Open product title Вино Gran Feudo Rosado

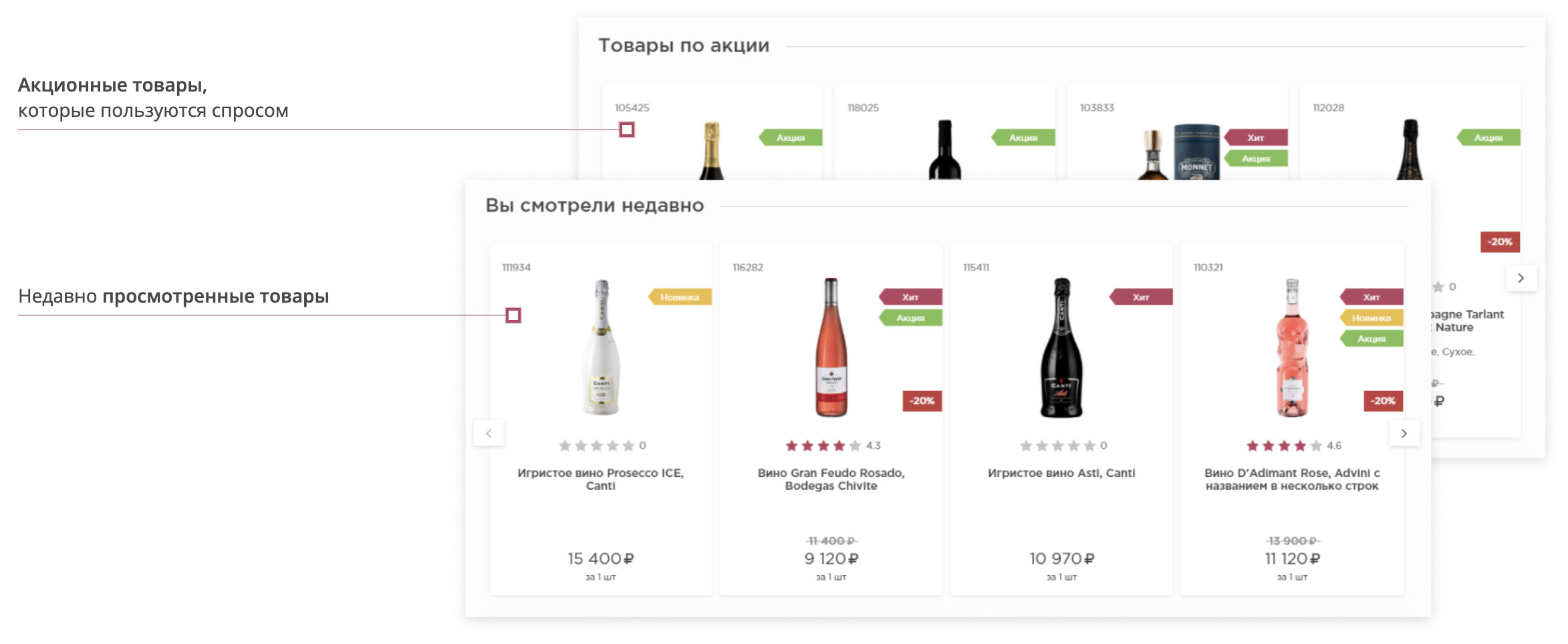[831, 479]
